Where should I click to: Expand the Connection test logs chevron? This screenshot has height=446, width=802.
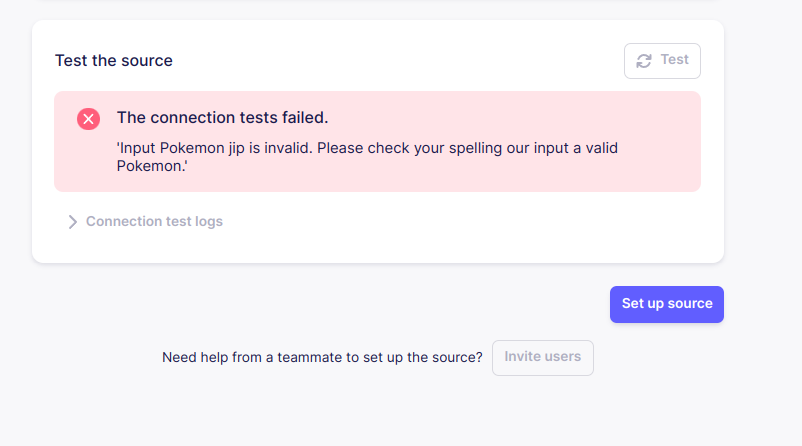click(72, 221)
